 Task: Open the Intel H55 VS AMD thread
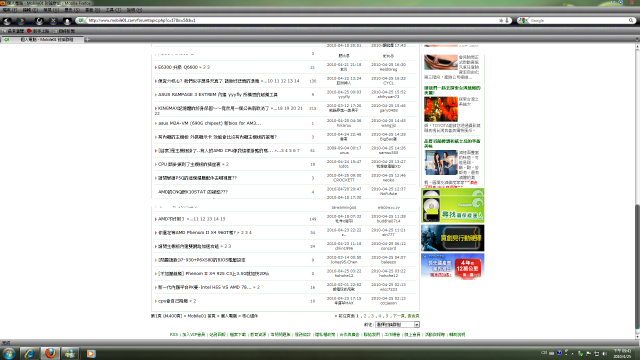[x=204, y=287]
